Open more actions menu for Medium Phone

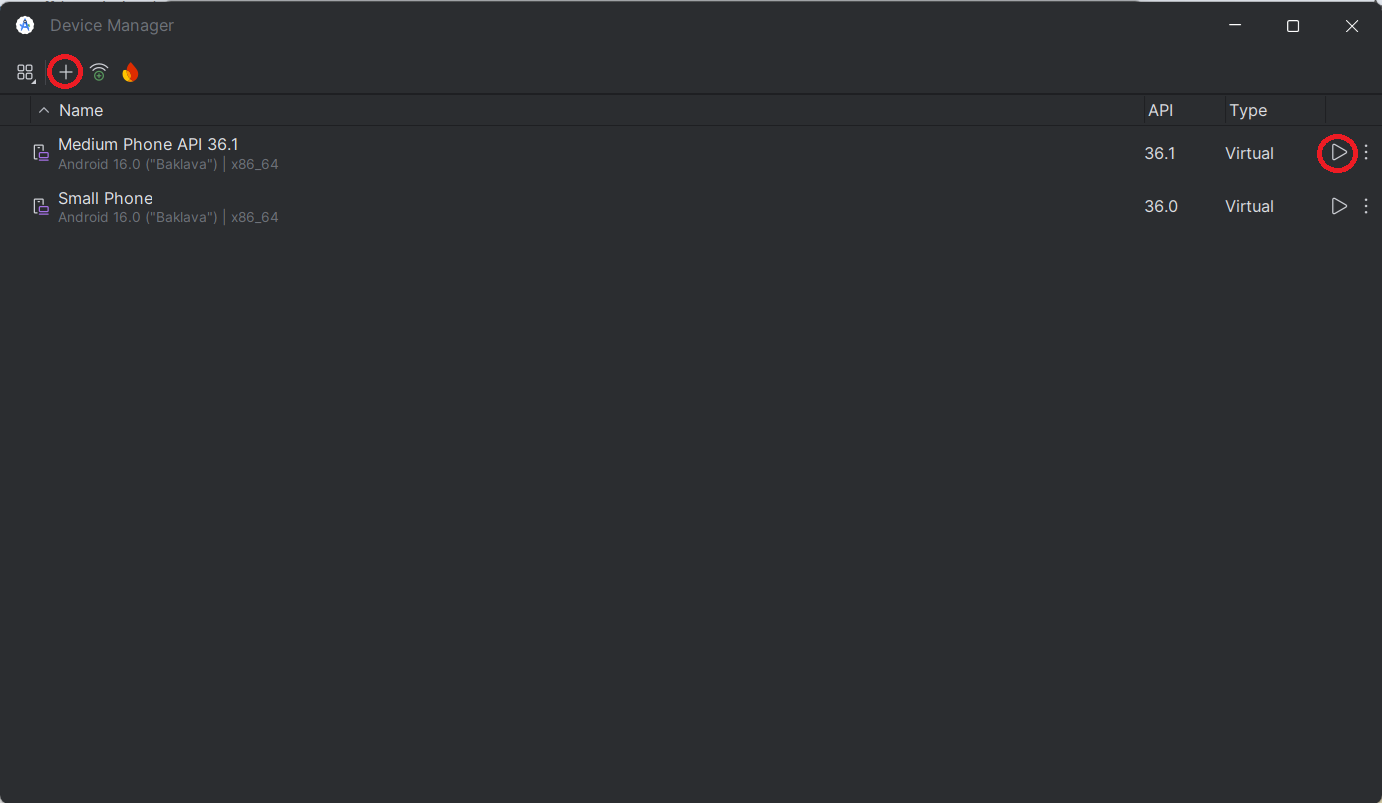[x=1366, y=153]
